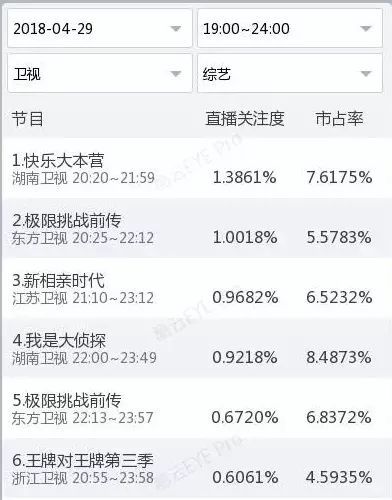This screenshot has width=392, height=500.
Task: Click the 节目 column header
Action: 27,119
